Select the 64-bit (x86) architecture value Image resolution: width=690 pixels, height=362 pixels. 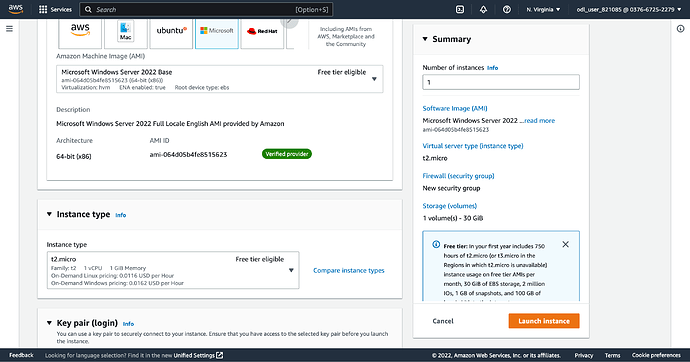(x=74, y=156)
